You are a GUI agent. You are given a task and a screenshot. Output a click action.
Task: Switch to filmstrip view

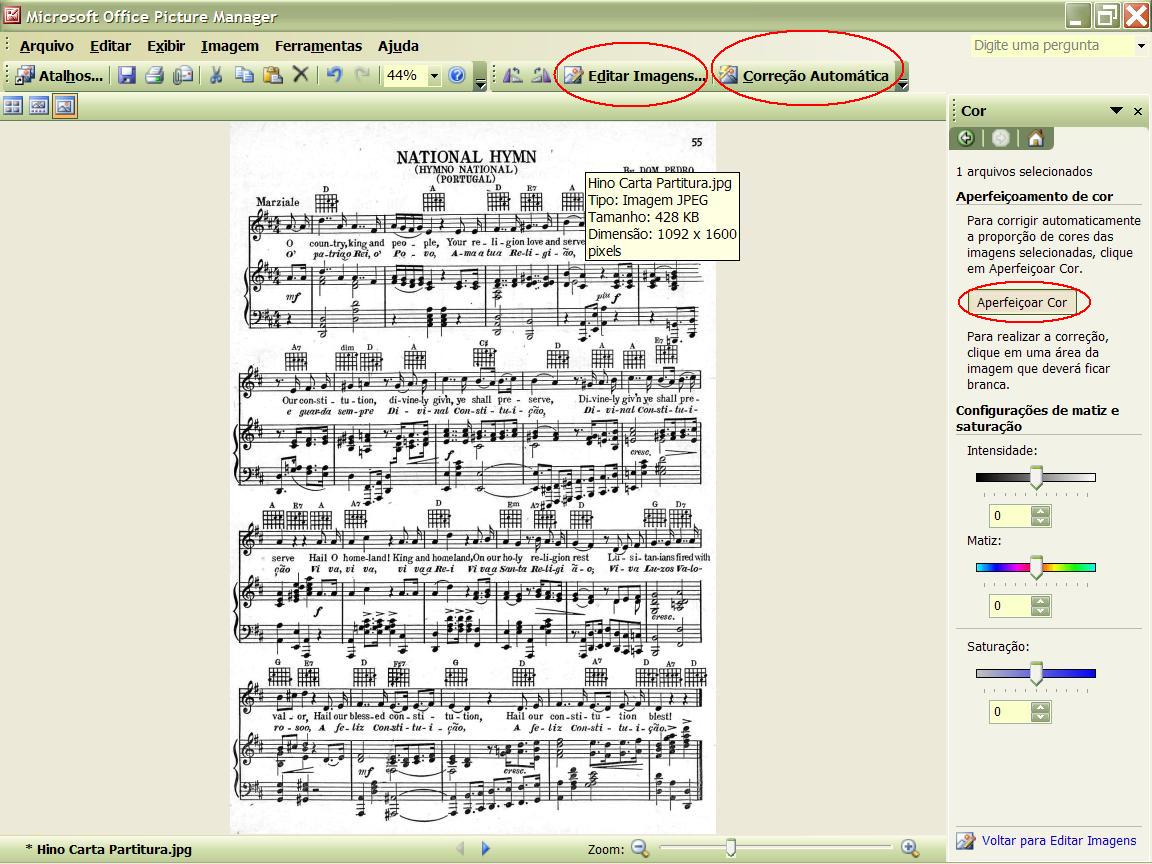tap(39, 107)
